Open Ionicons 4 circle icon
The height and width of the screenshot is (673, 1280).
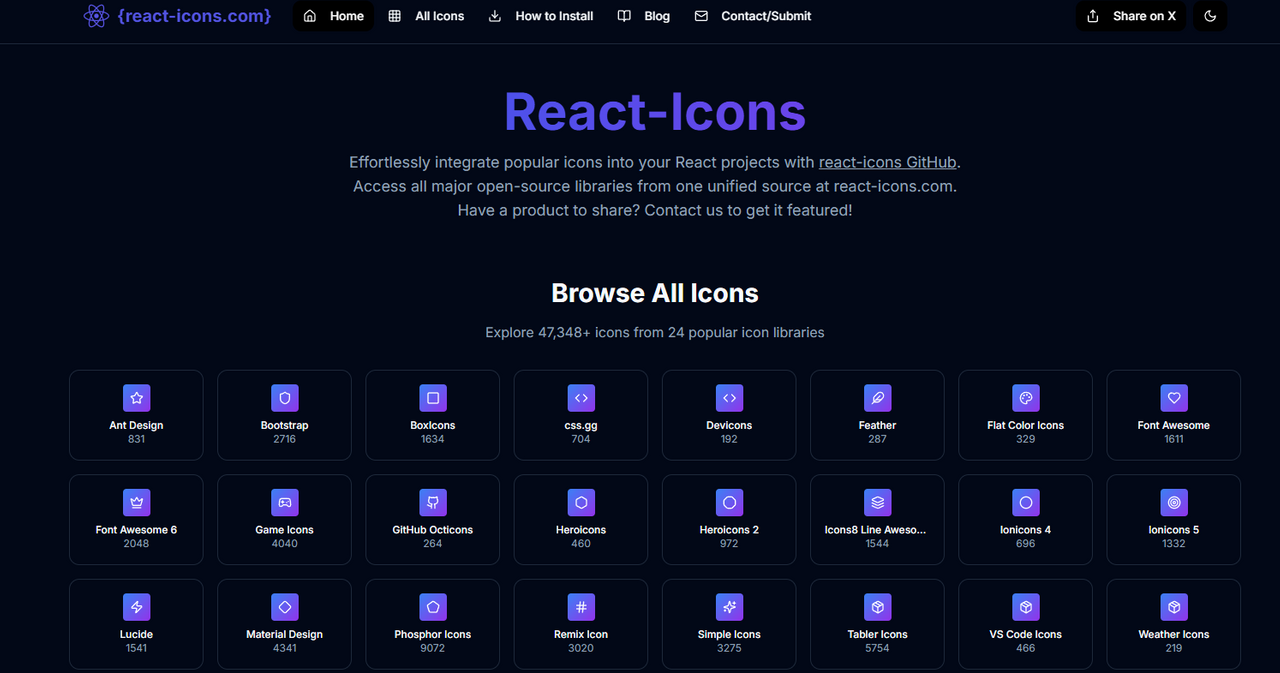1025,503
